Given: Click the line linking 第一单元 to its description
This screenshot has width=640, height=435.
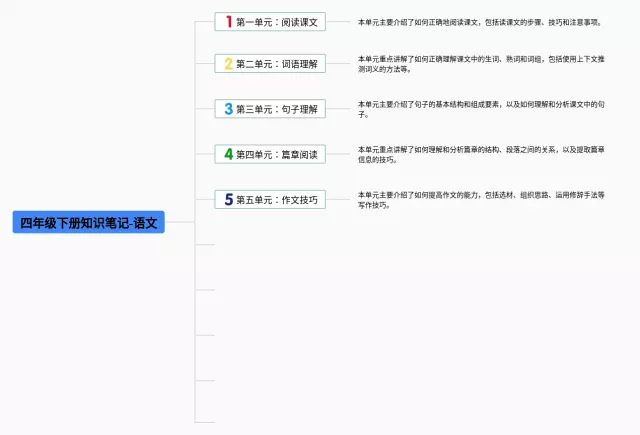Looking at the screenshot, I should 338,21.
